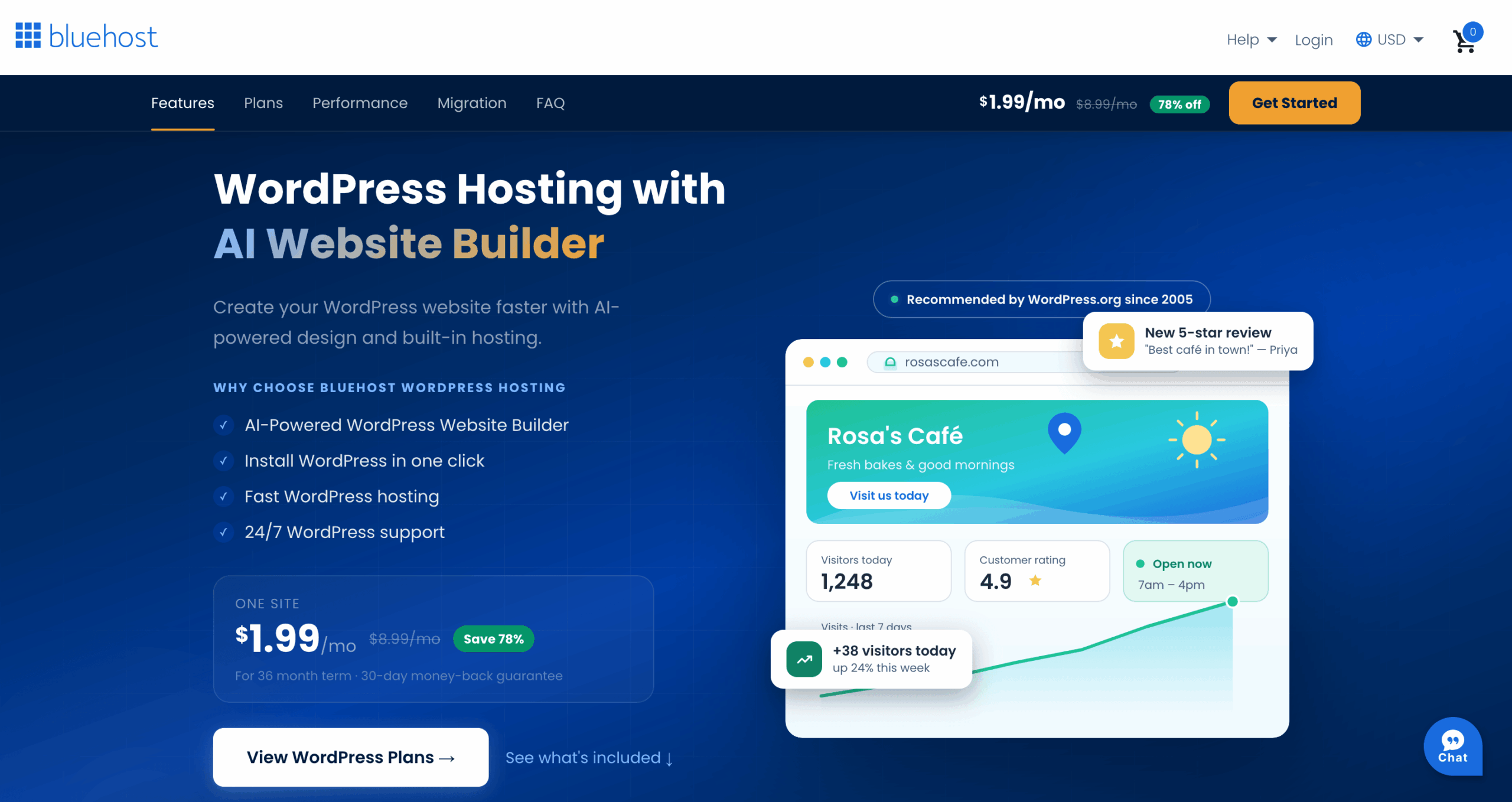Click Recommended by WordPress.org since 2005 pill
1512x802 pixels.
pos(1041,299)
